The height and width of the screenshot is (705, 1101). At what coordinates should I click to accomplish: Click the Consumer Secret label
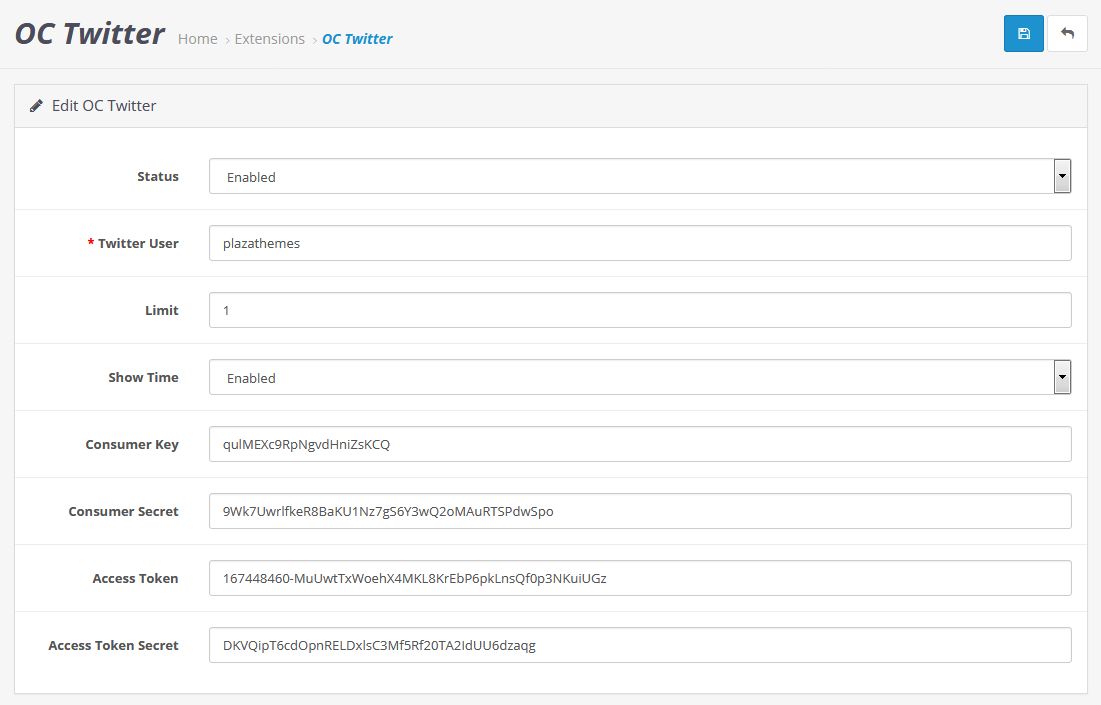(124, 511)
